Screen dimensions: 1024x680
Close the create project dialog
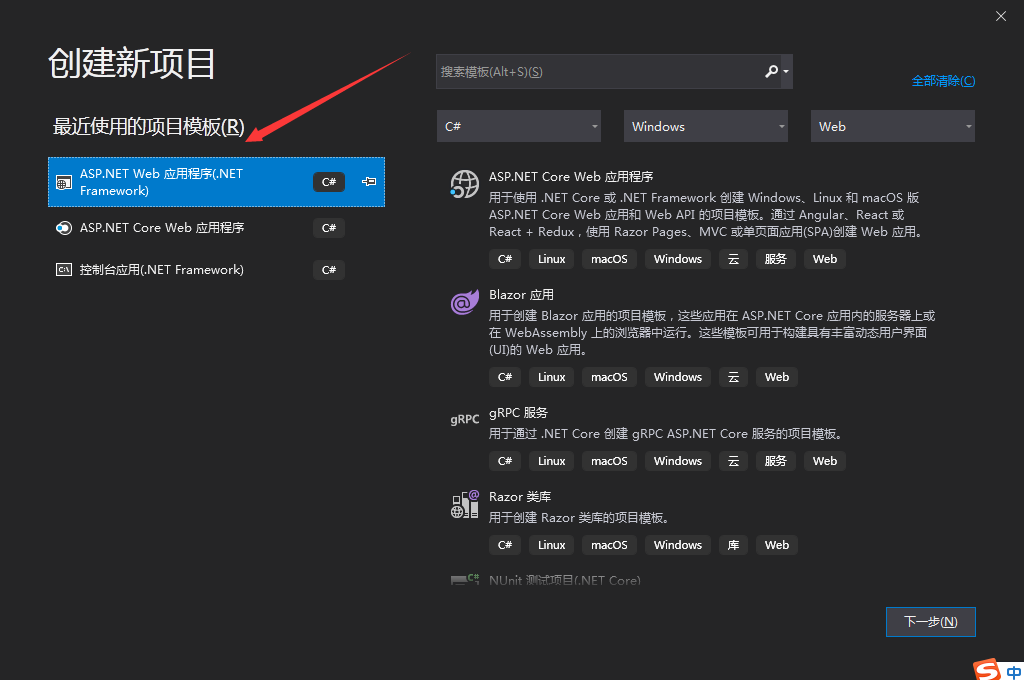(1000, 16)
